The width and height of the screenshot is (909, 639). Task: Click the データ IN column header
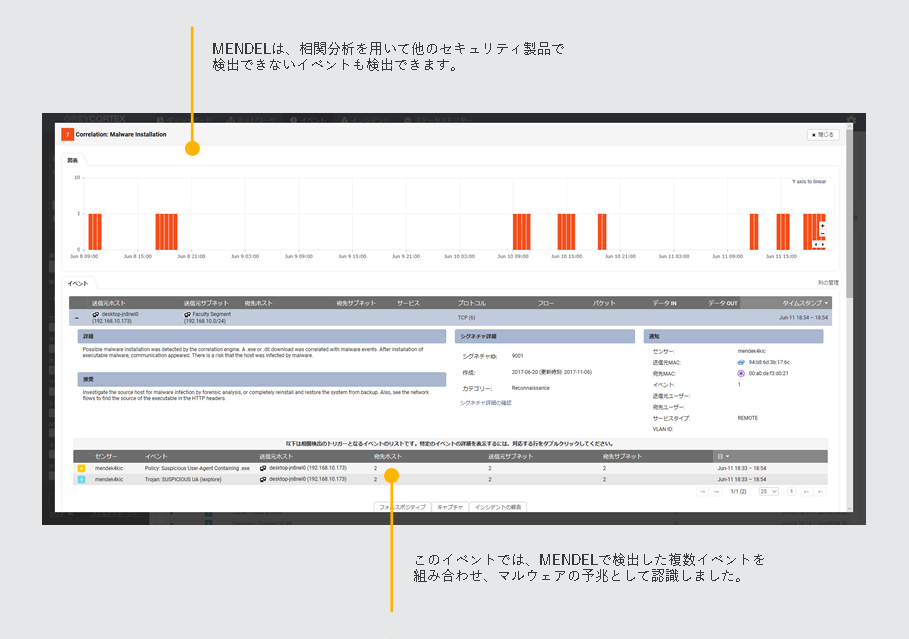[664, 303]
